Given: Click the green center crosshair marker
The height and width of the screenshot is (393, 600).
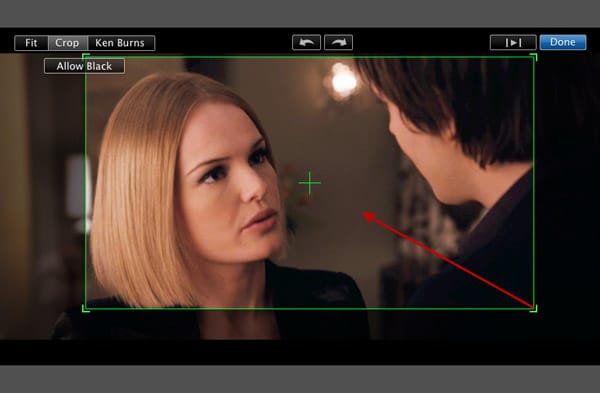Looking at the screenshot, I should click(x=309, y=183).
